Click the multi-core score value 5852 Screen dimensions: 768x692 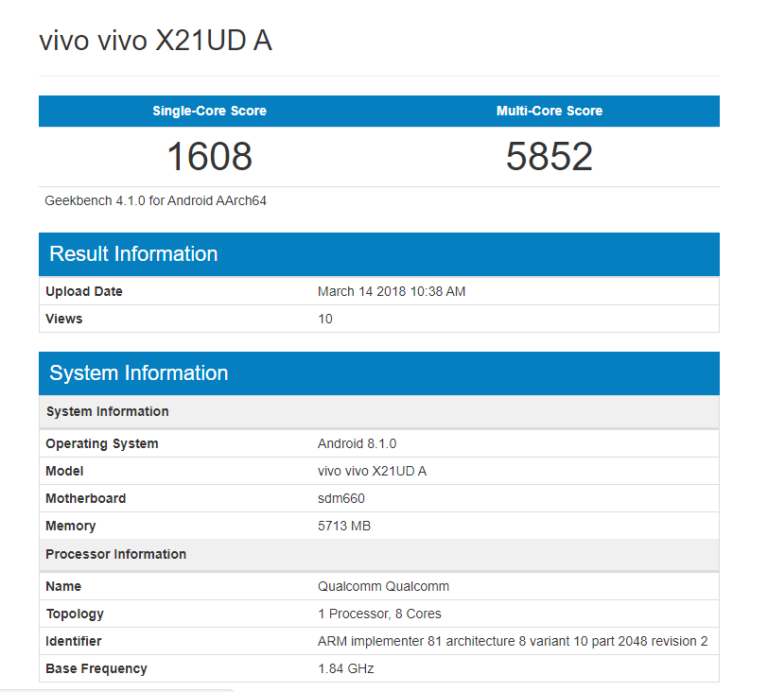549,156
